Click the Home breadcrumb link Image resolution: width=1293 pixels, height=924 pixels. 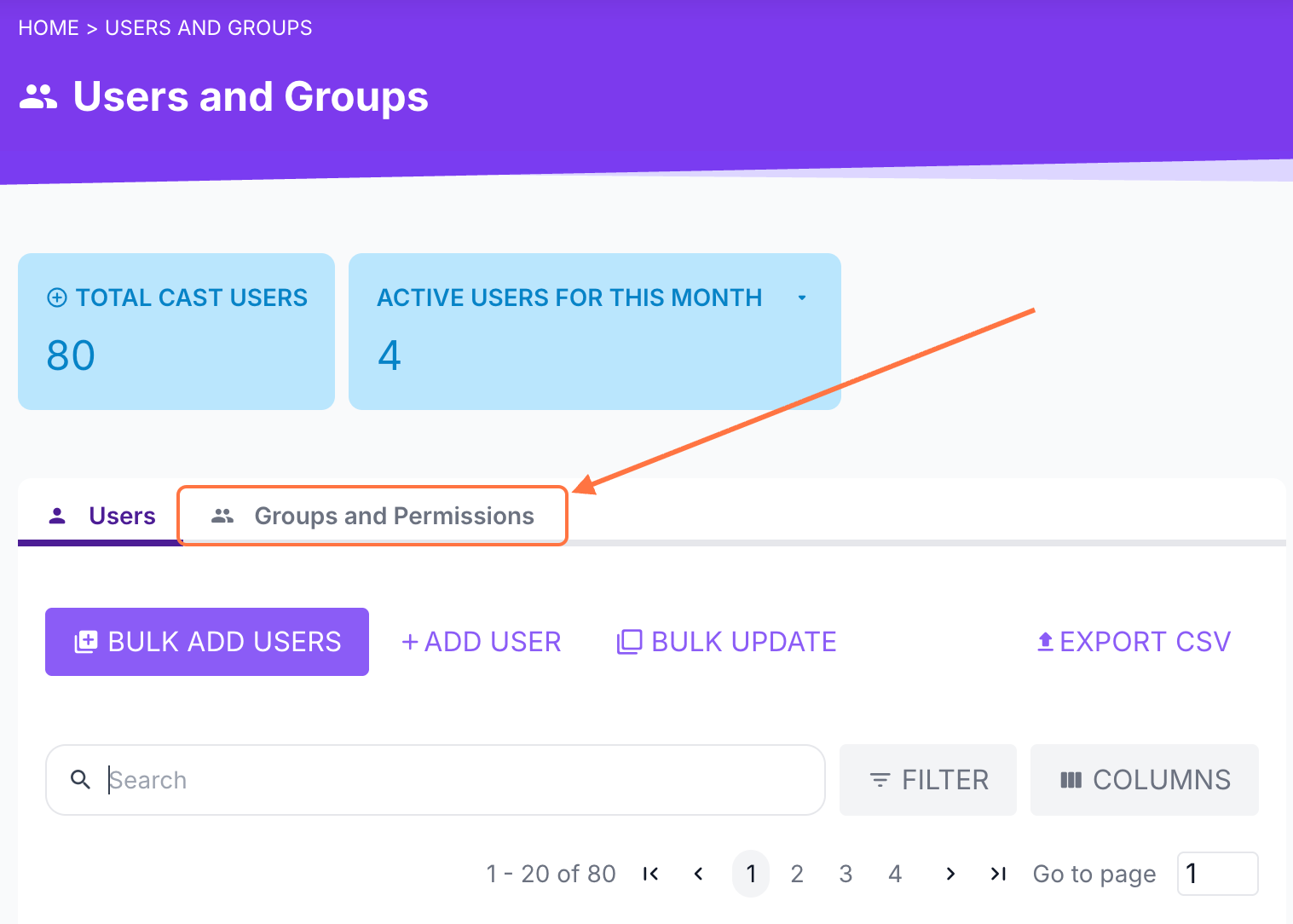[49, 28]
